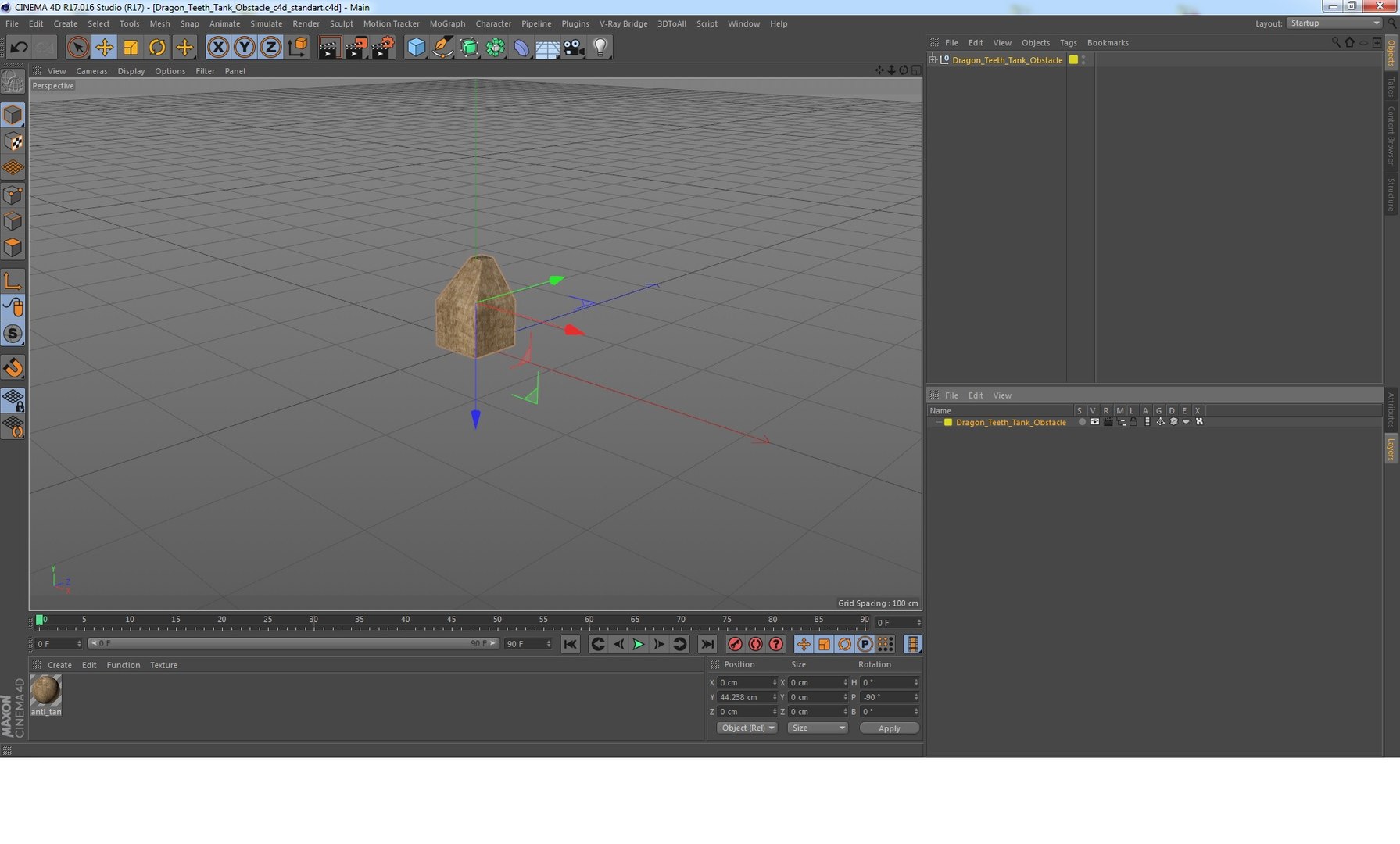Open the vertical Content Browser tab

coord(1391,135)
